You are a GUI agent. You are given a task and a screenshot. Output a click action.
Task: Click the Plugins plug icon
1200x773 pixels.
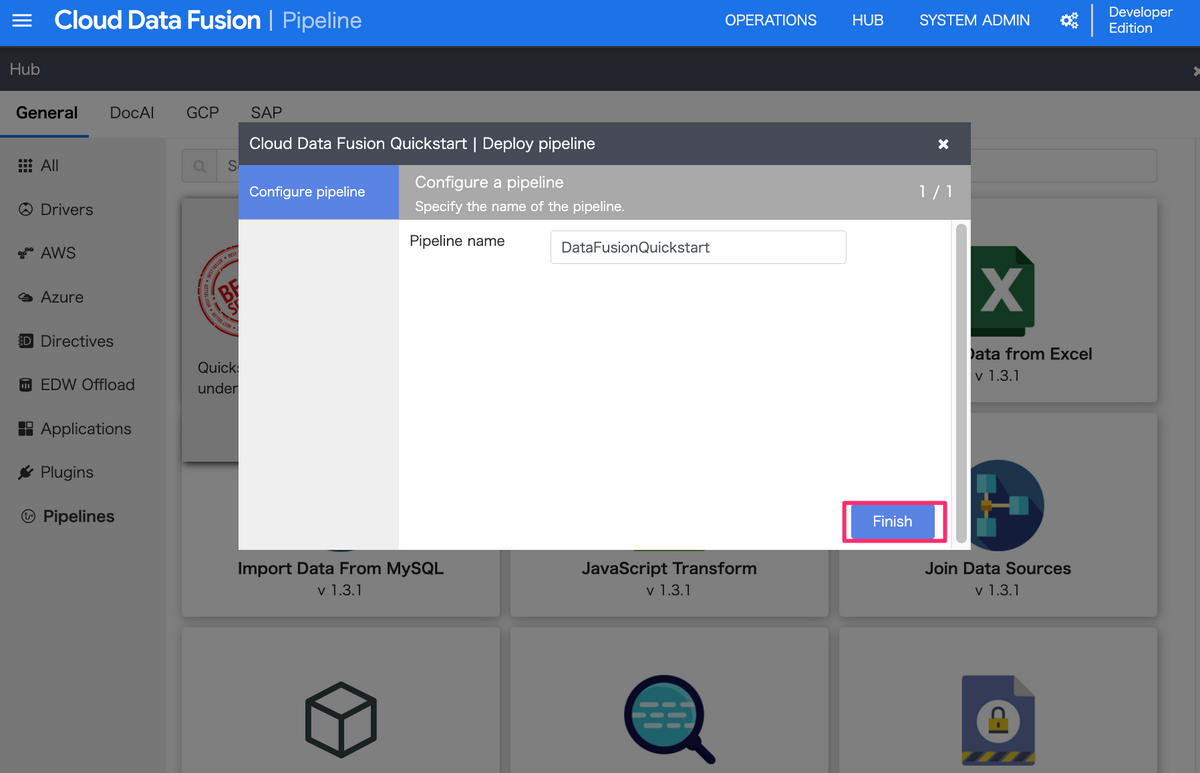click(x=26, y=473)
